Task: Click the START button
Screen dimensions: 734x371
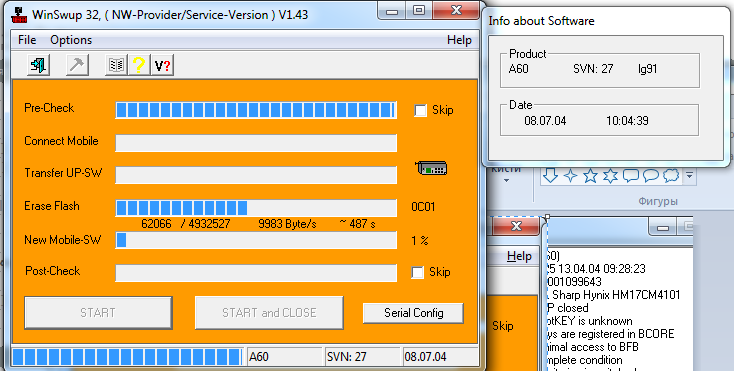Action: 98,313
